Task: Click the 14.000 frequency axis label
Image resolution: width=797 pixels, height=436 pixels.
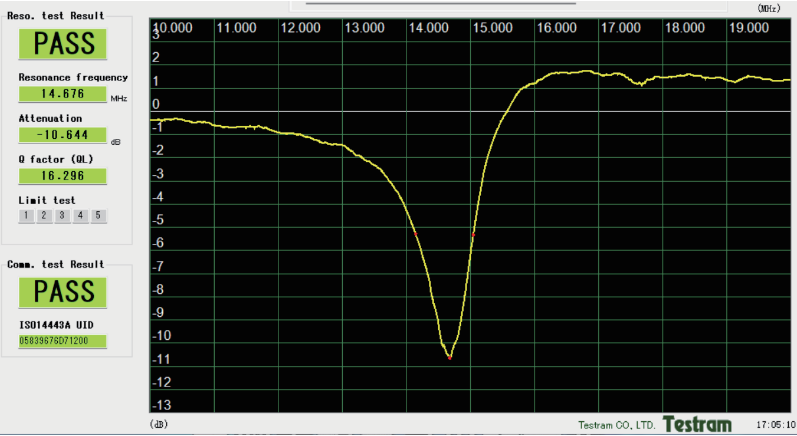Action: coord(428,28)
